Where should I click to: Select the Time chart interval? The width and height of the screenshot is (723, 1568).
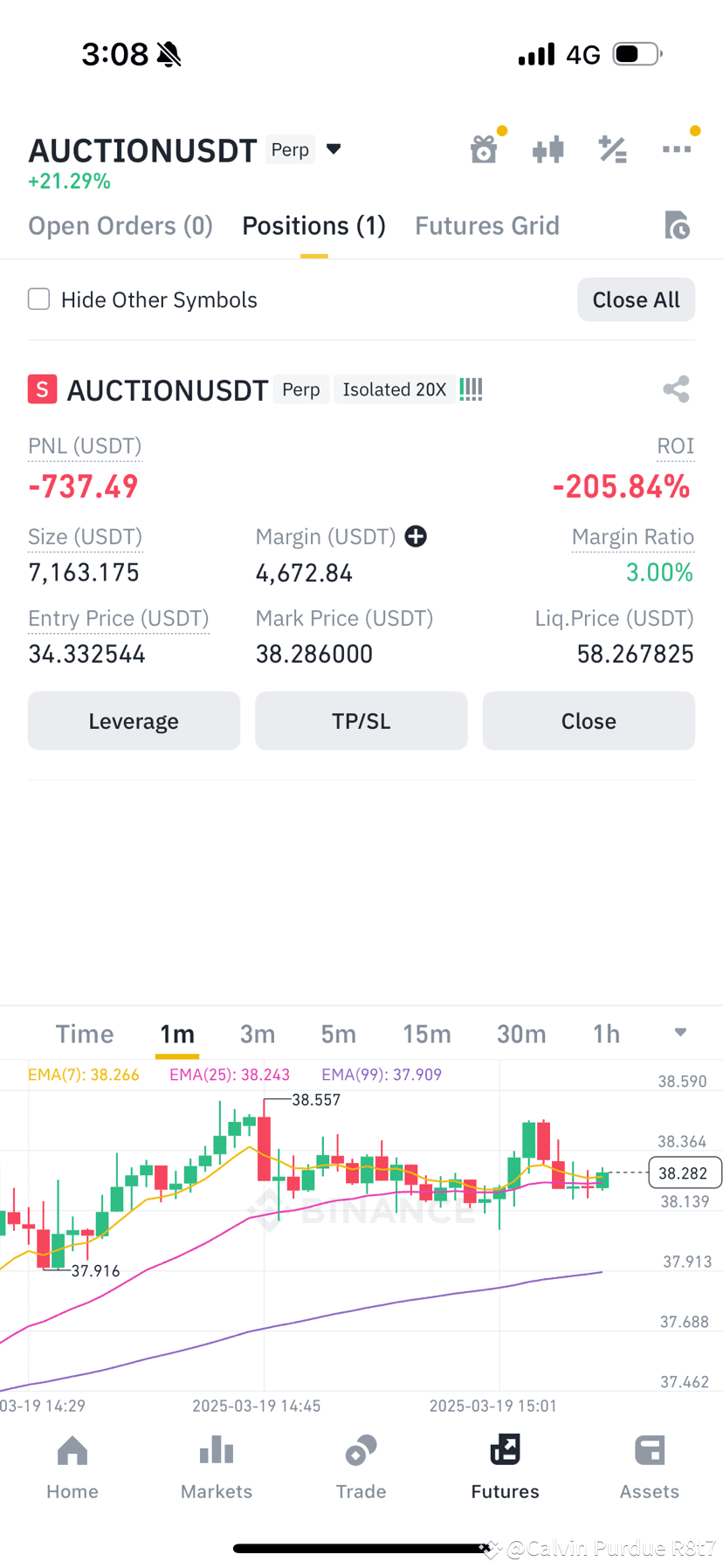pyautogui.click(x=85, y=1034)
